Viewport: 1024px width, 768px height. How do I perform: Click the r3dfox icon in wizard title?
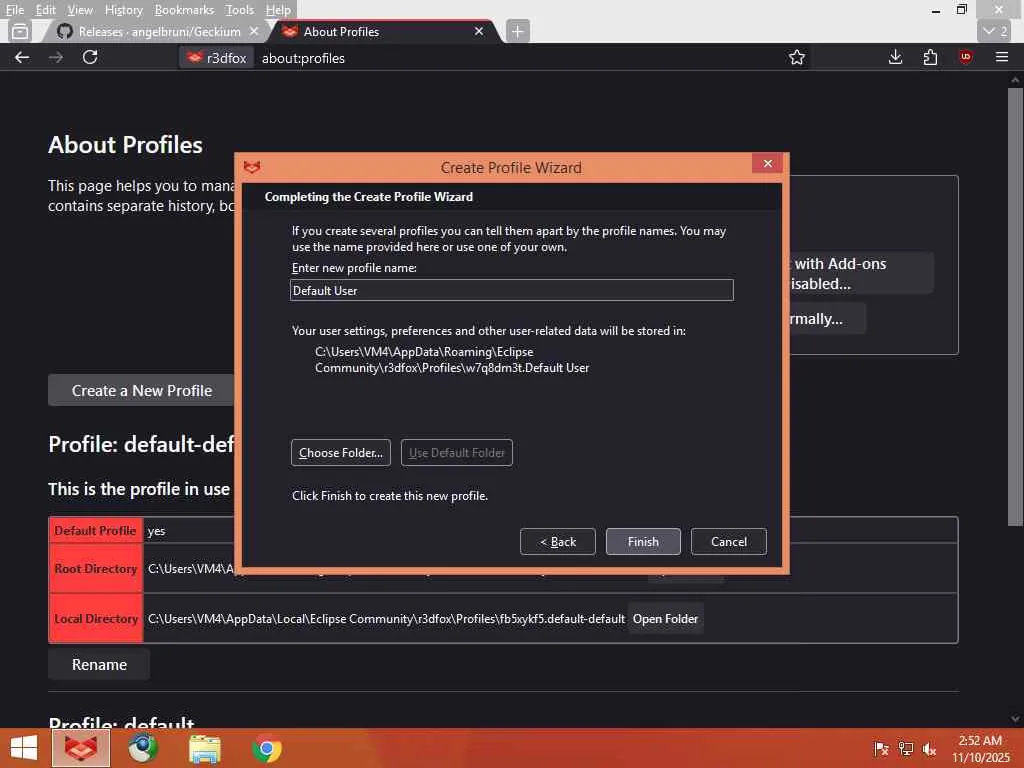pos(252,167)
